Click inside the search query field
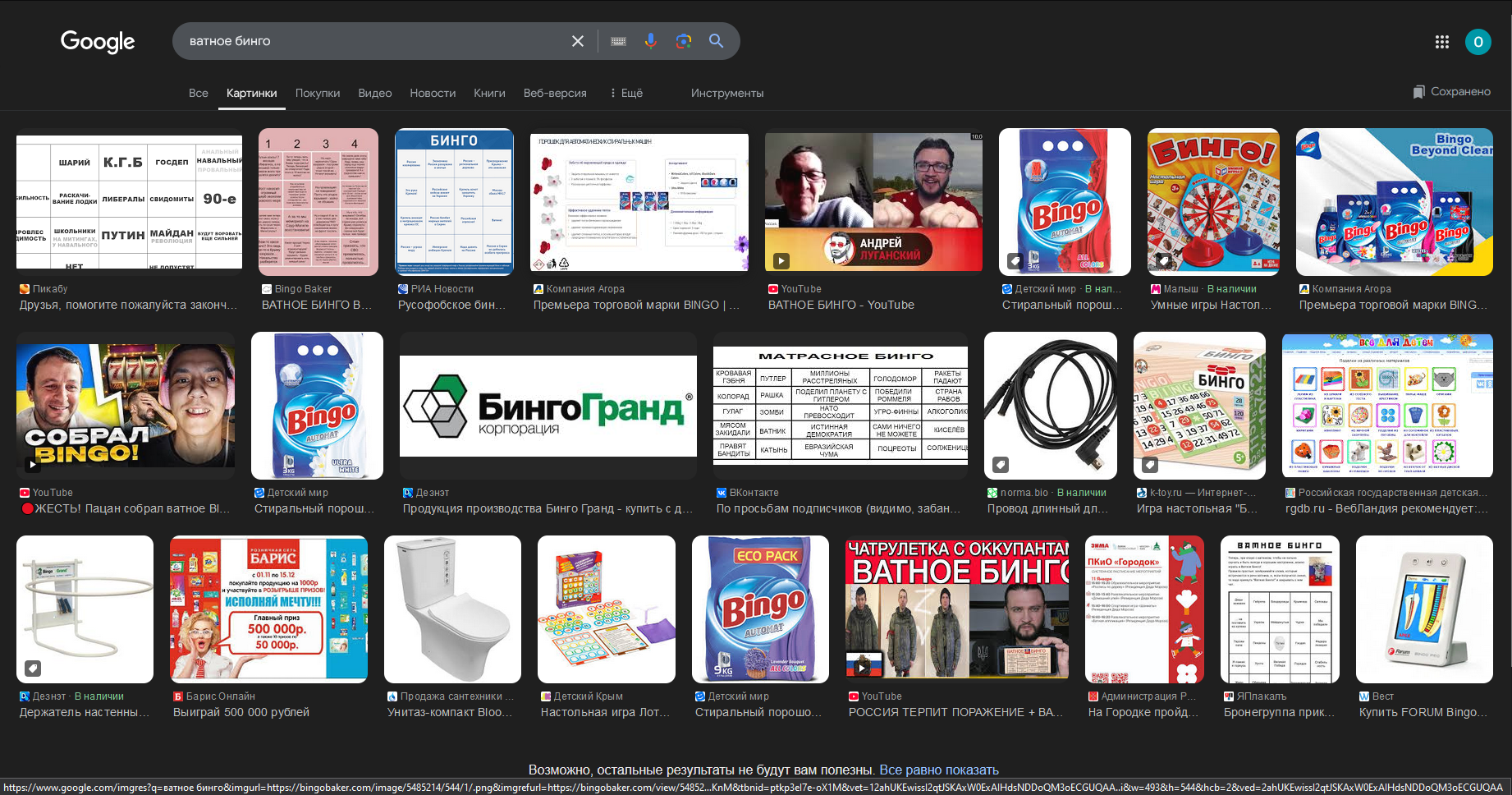1512x795 pixels. click(373, 41)
